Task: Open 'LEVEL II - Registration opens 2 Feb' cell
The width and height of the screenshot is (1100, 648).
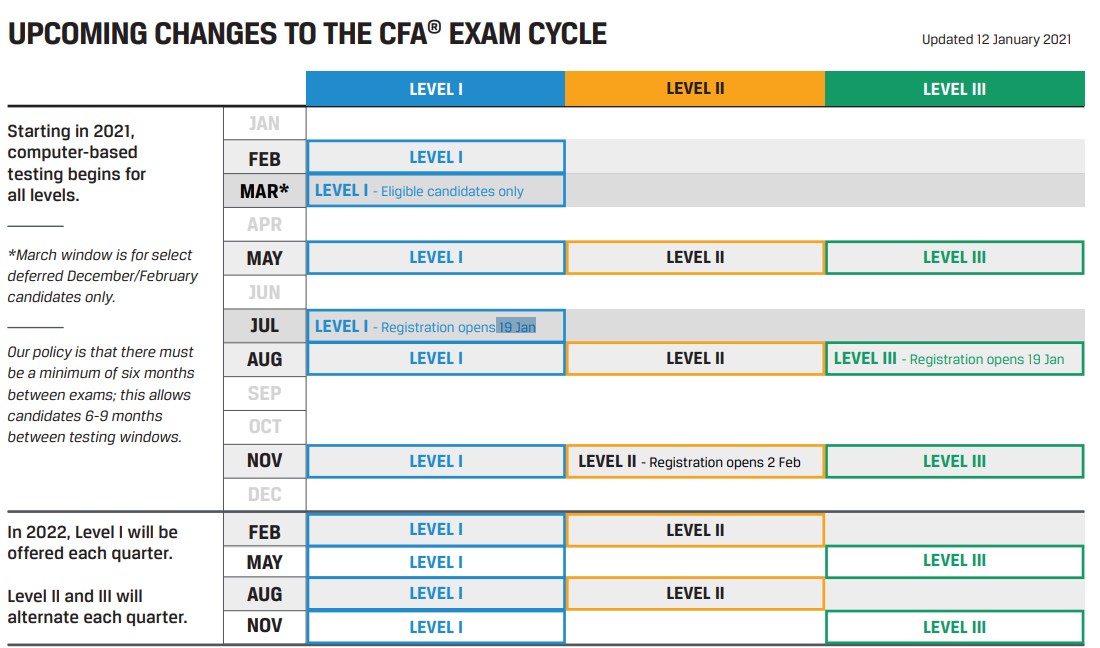Action: (x=695, y=461)
